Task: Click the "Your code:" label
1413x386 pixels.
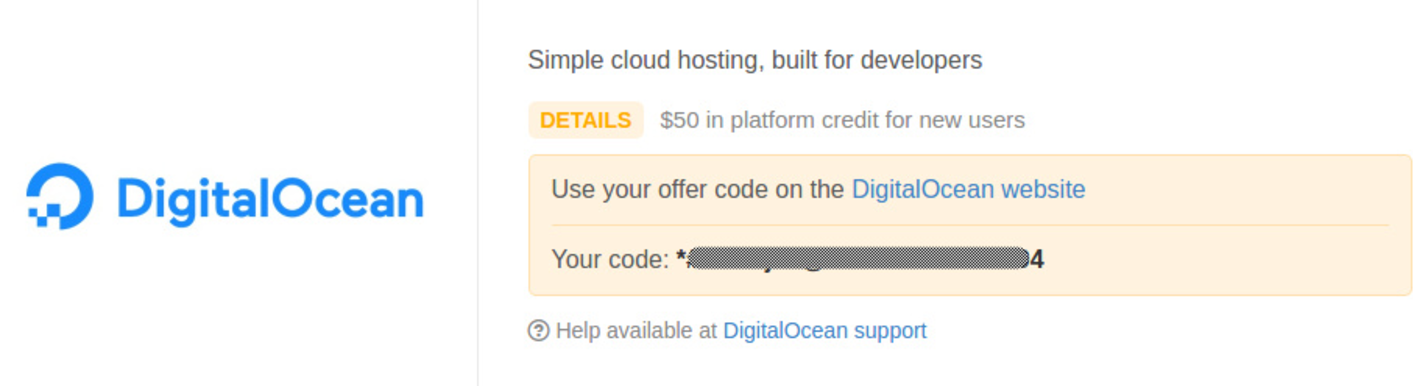Action: [x=610, y=260]
